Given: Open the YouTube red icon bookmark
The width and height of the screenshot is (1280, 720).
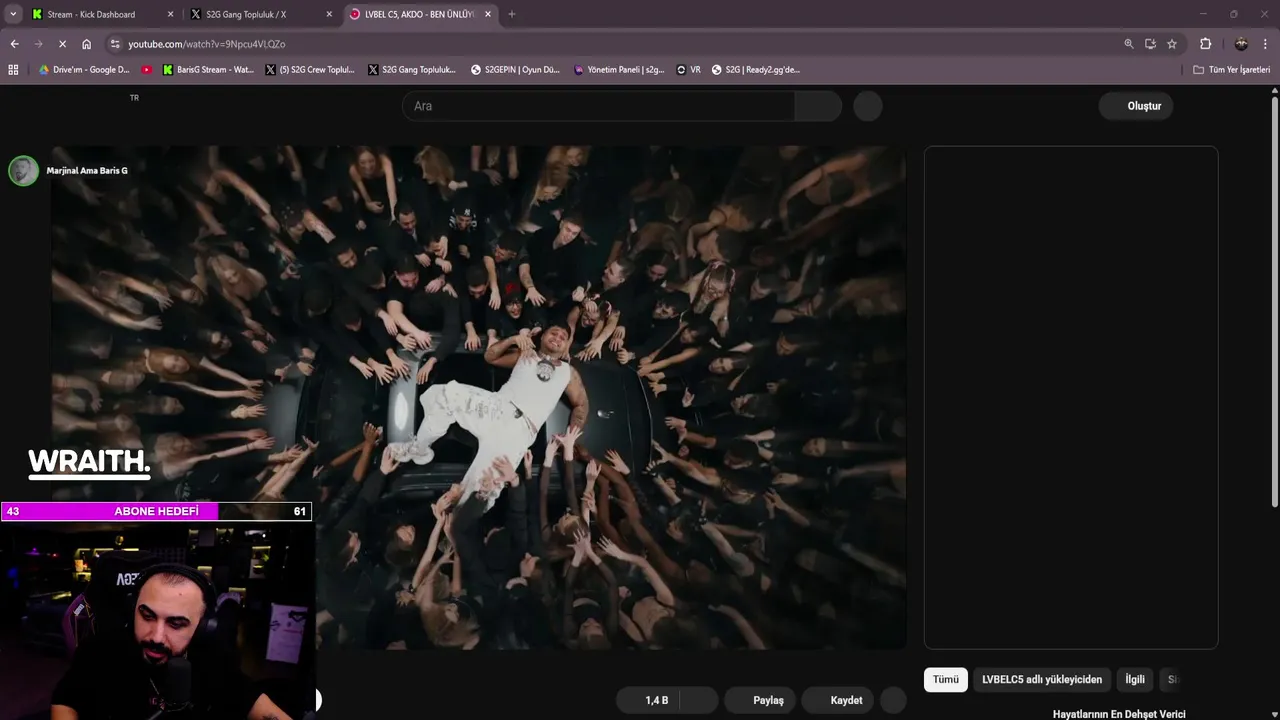Looking at the screenshot, I should [x=147, y=70].
